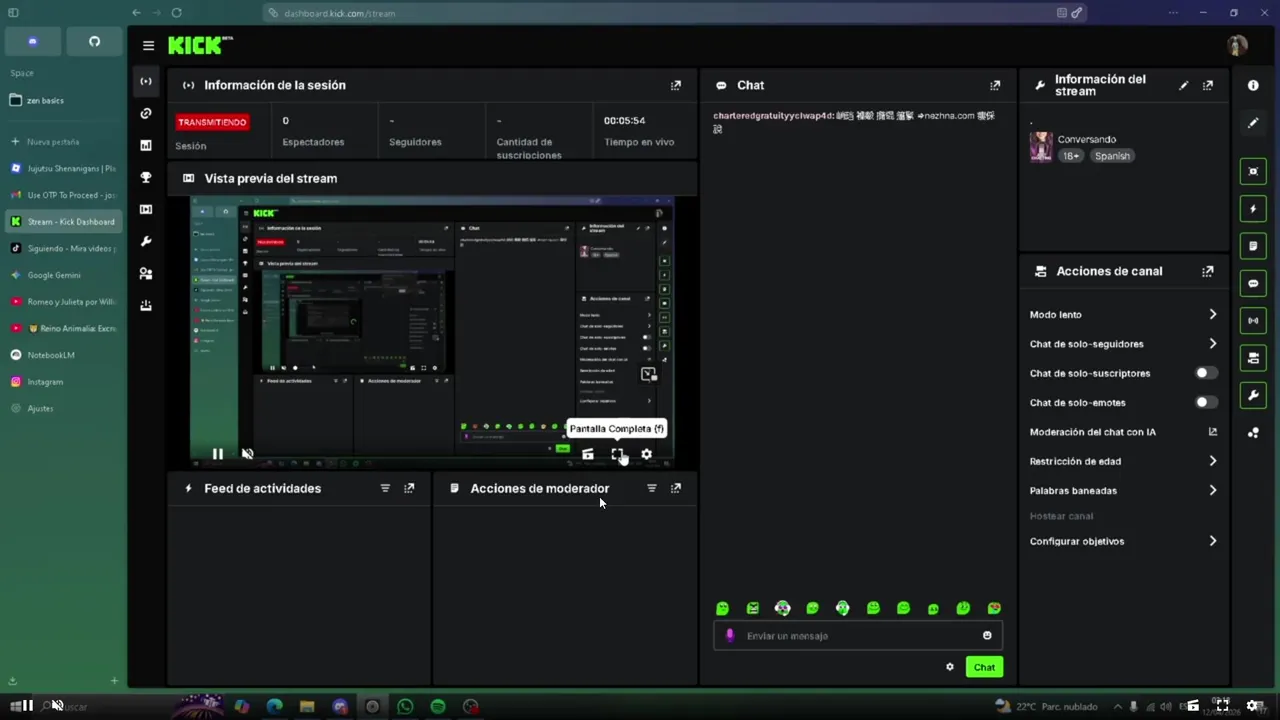Click the trophy icon in Kick's left sidebar
Viewport: 1280px width, 720px height.
click(146, 177)
